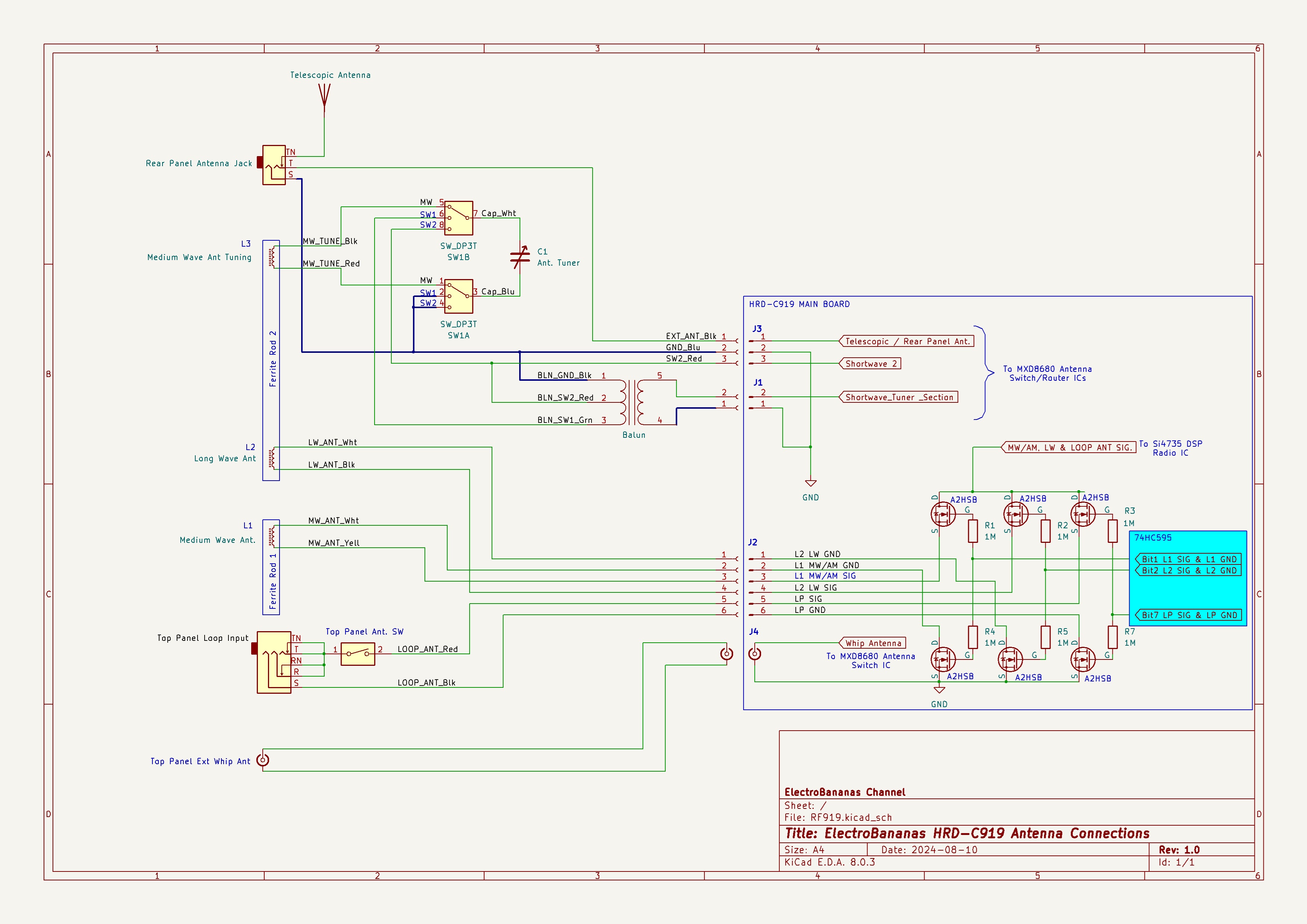
Task: Click the J4 coaxial connector symbol
Action: pos(754,654)
